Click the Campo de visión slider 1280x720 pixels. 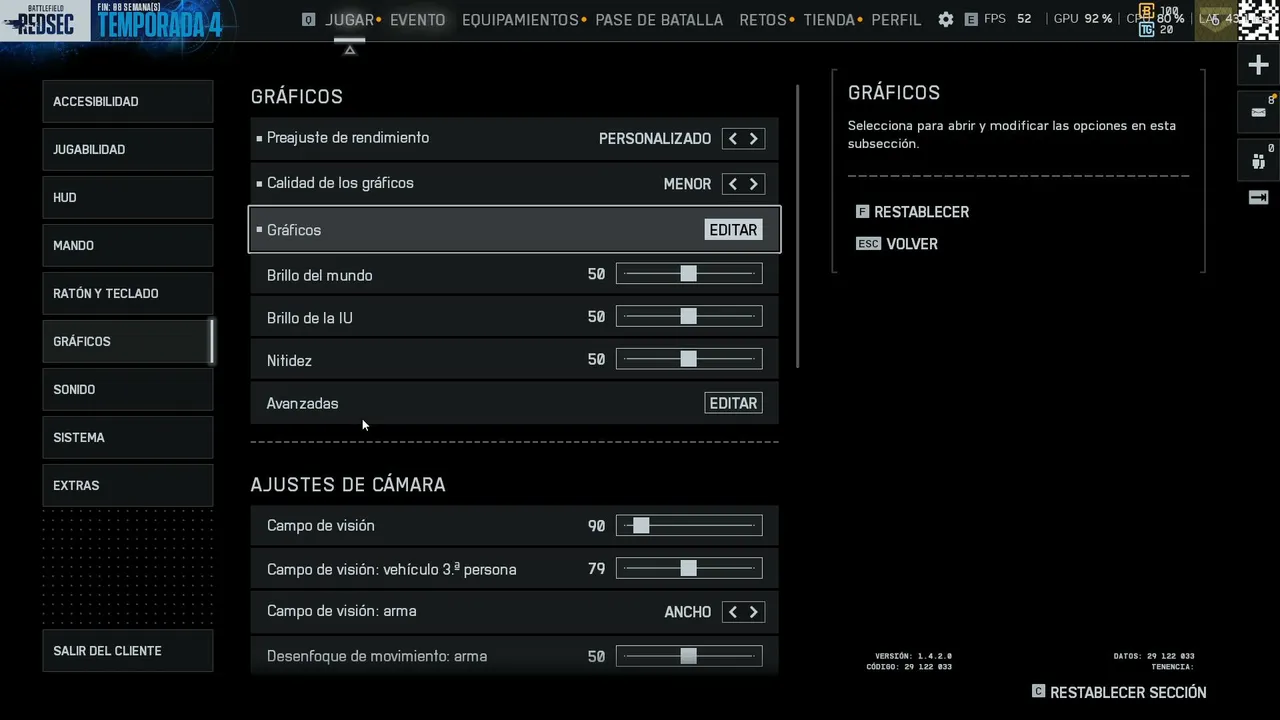(x=689, y=525)
